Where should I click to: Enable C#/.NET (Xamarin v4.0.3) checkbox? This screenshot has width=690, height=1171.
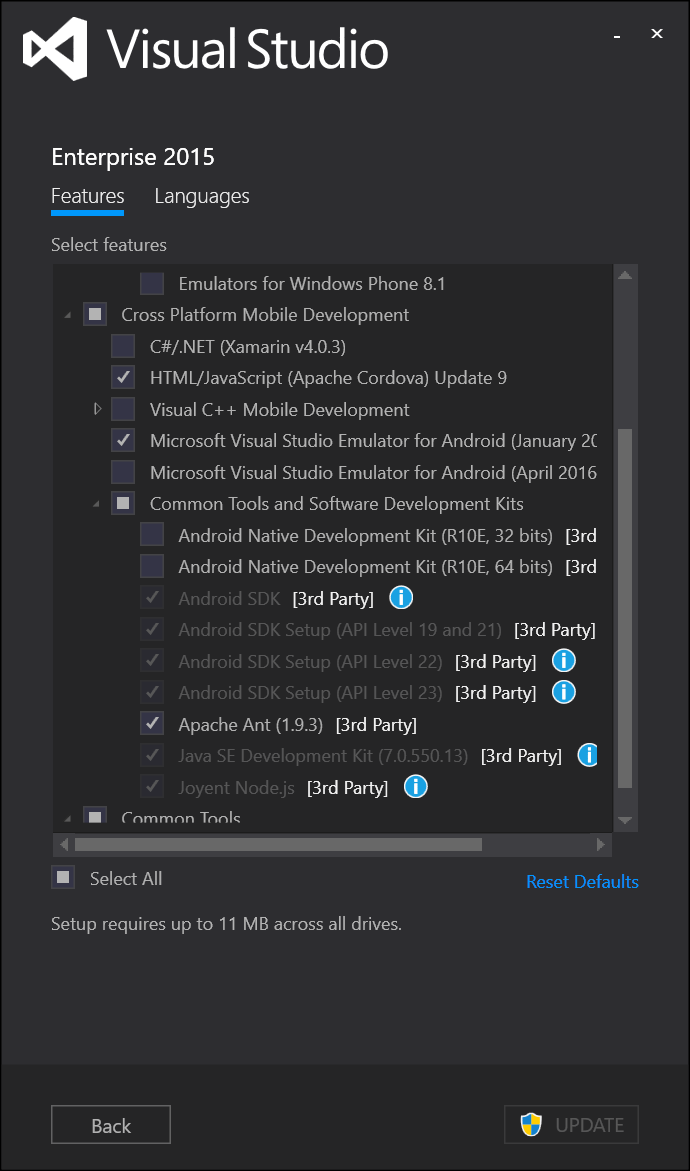pos(123,347)
